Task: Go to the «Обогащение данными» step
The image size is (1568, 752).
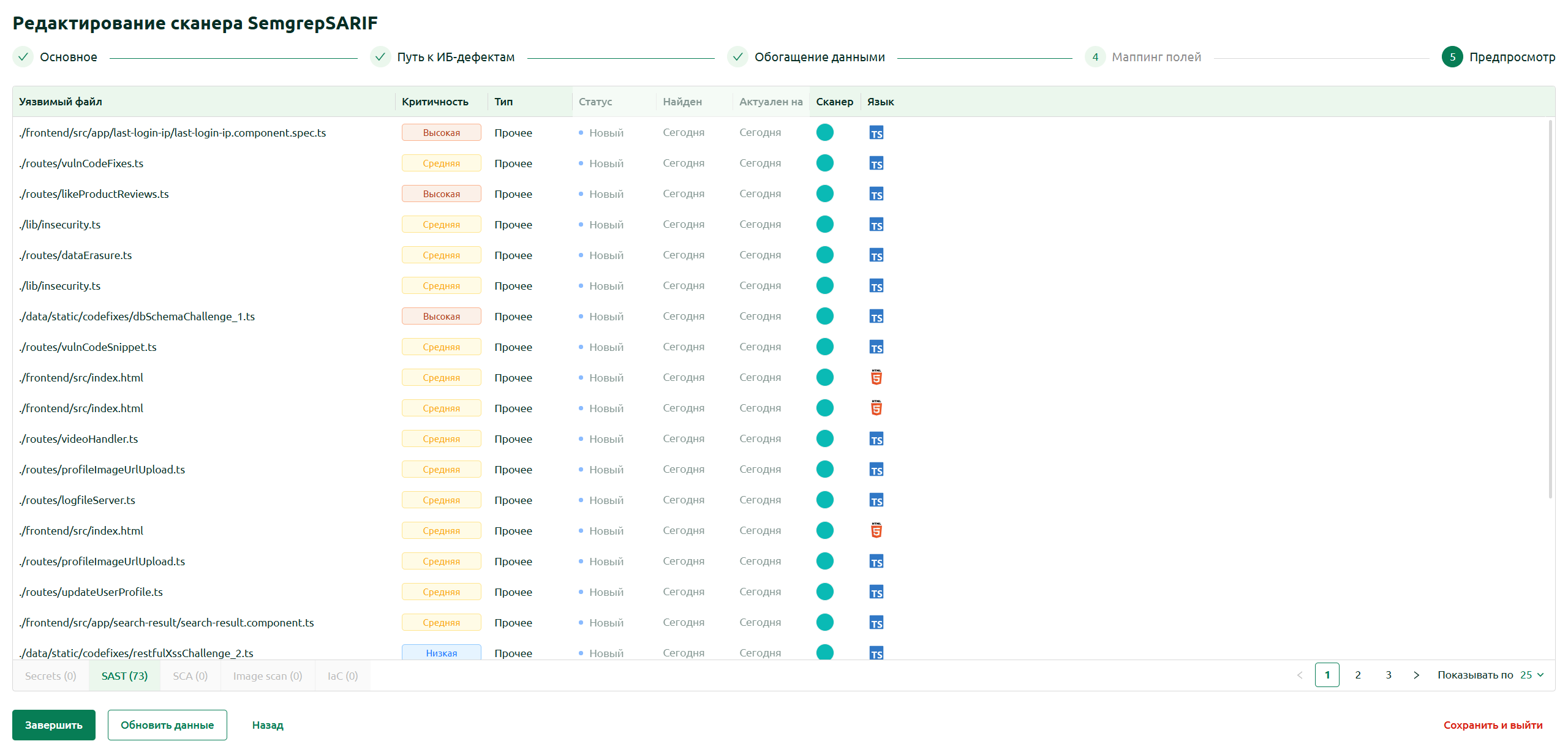Action: point(806,57)
